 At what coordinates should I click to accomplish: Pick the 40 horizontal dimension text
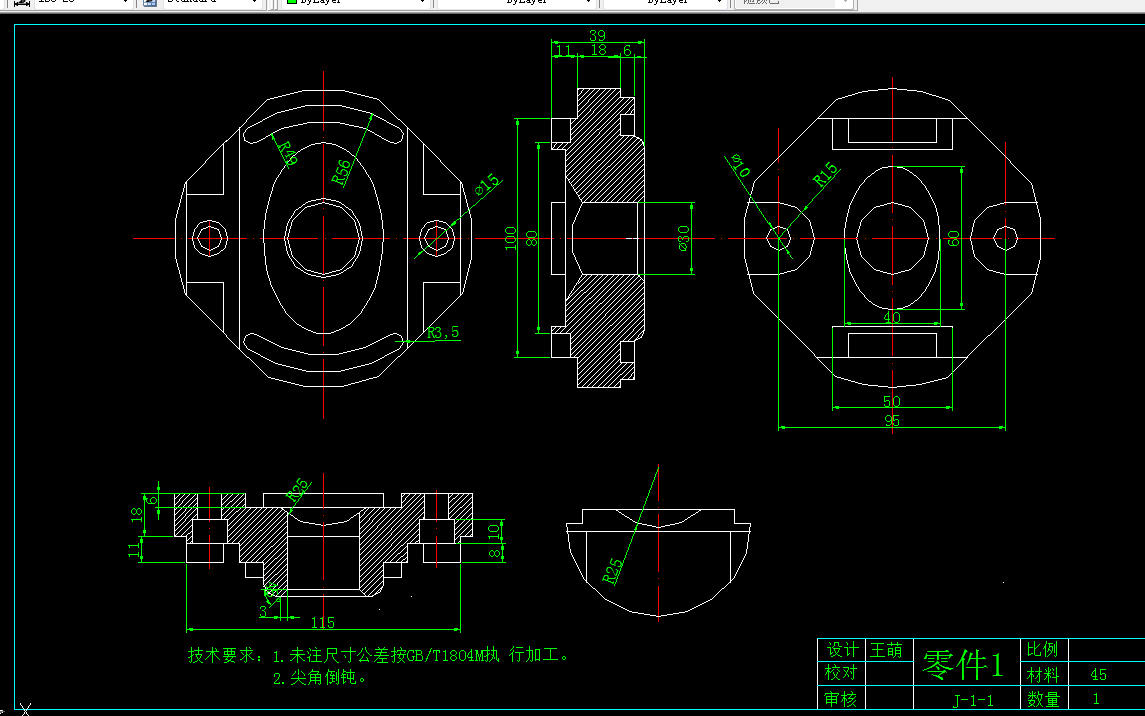[892, 317]
